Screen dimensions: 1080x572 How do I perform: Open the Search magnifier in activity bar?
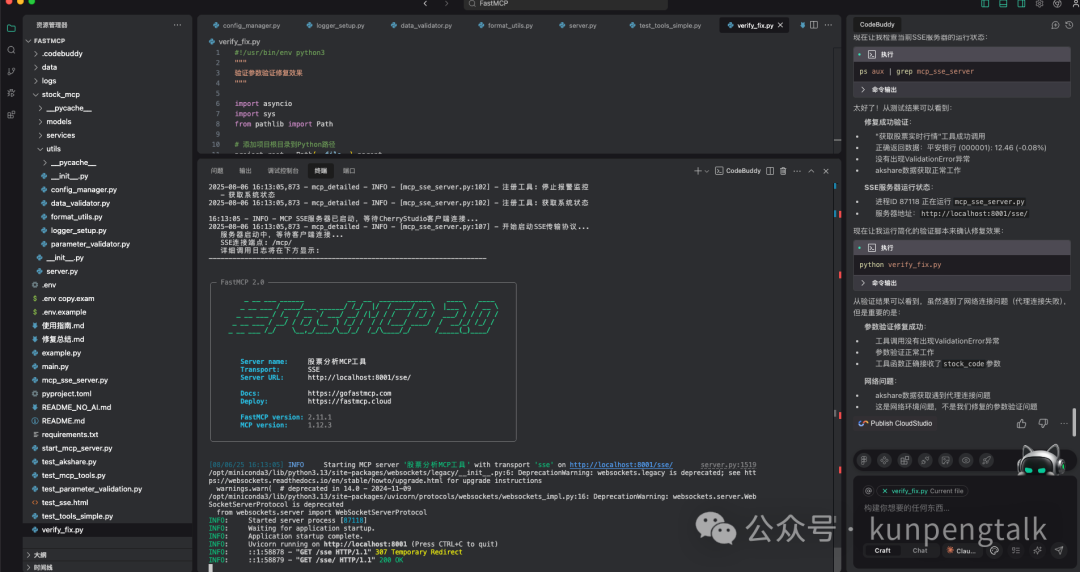11,50
